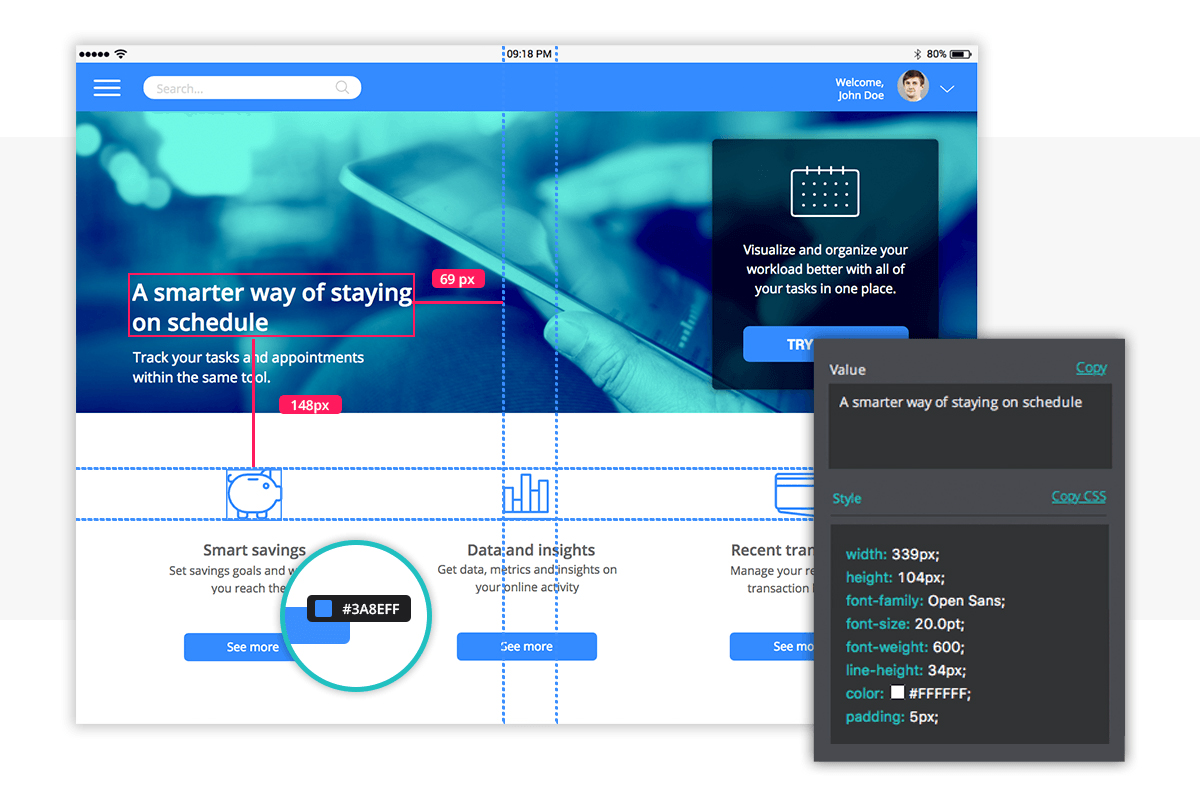Click the 'font-size: 20.0pt;' line
This screenshot has width=1200, height=800.
point(904,624)
